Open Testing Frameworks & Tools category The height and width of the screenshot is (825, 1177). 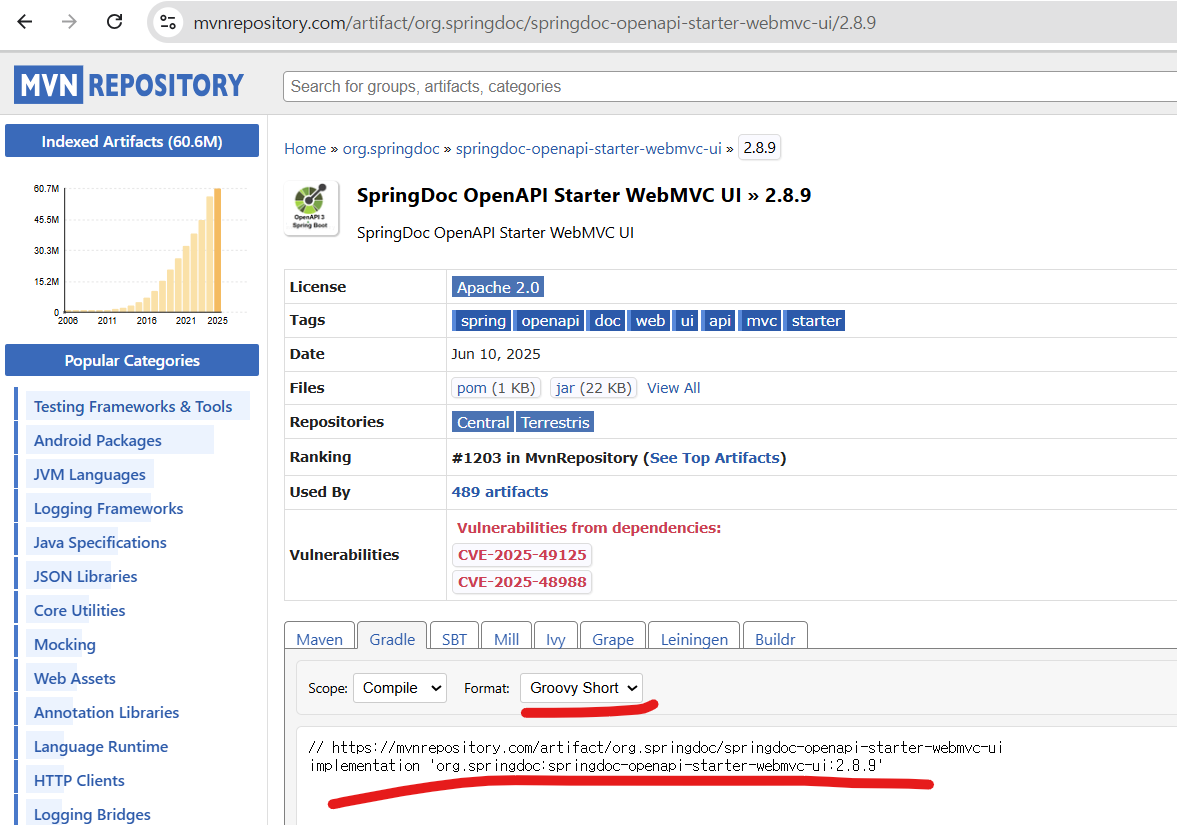(133, 406)
